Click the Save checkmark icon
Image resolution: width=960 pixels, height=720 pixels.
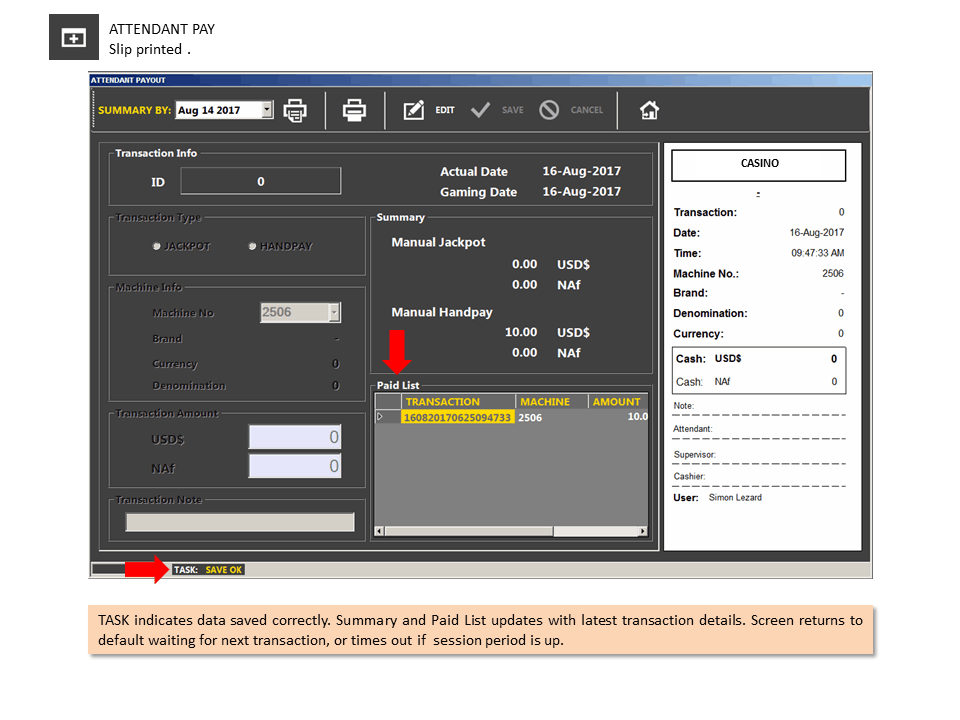pos(480,110)
